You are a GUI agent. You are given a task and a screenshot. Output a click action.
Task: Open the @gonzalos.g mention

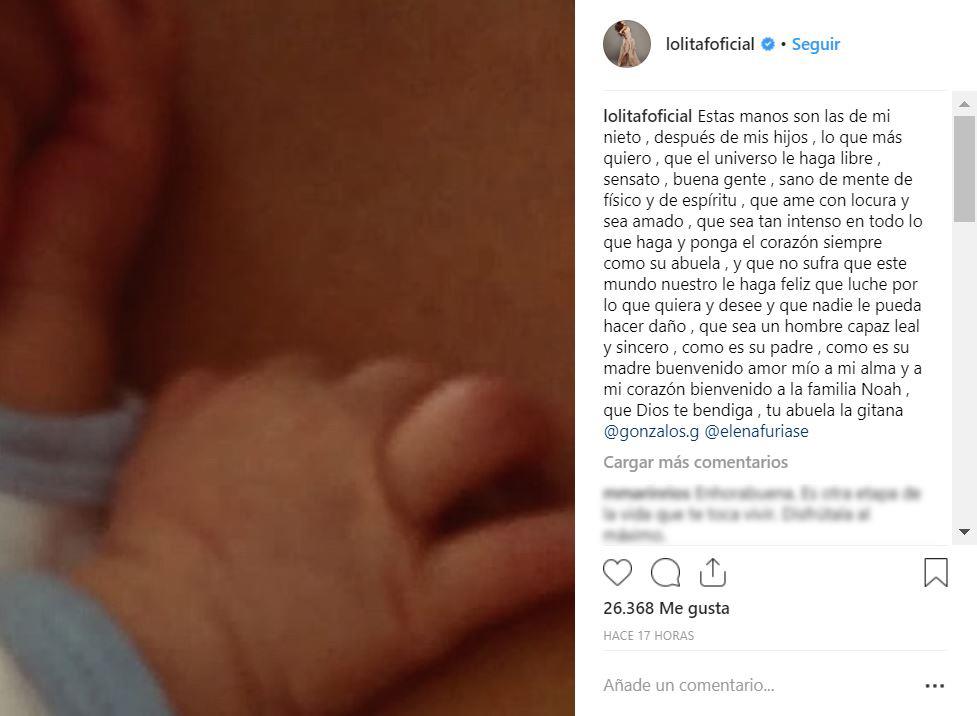(651, 431)
